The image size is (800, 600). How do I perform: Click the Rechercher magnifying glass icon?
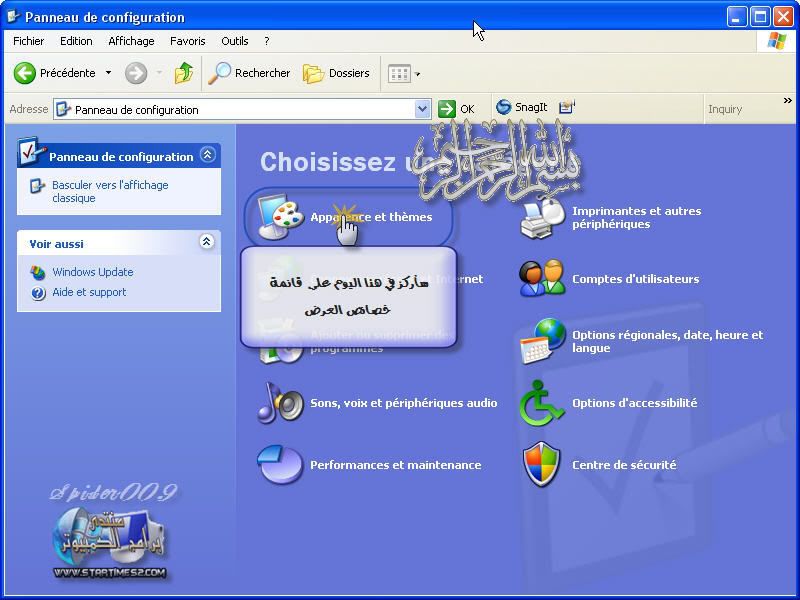point(220,73)
